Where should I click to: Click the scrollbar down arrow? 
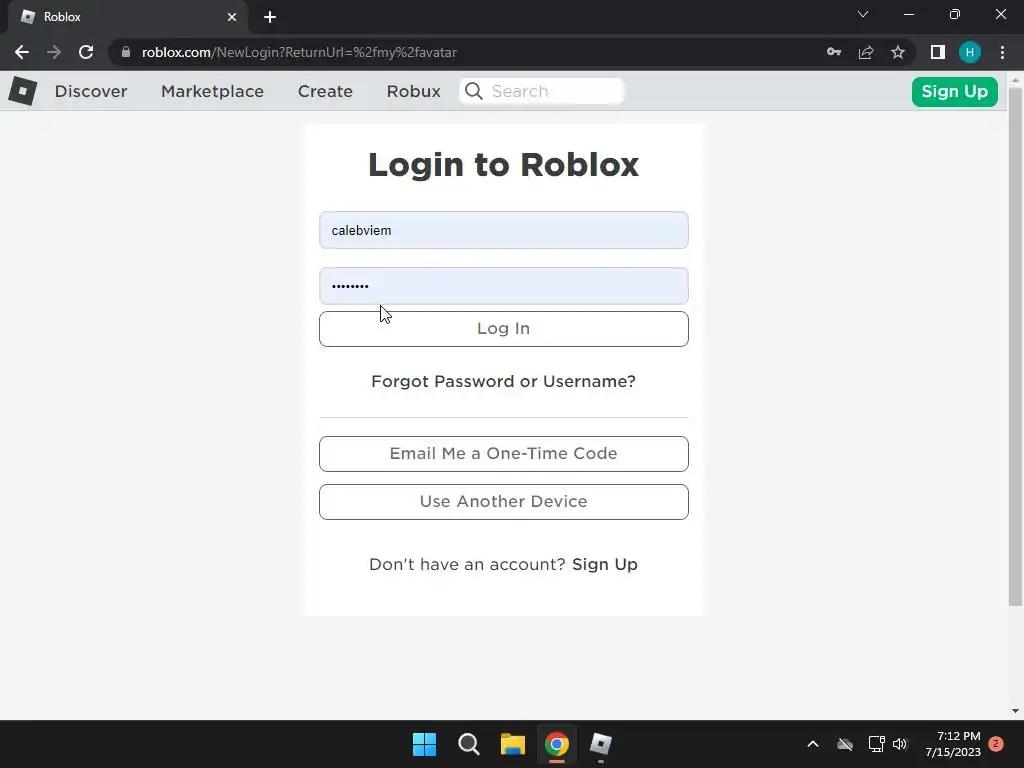click(1015, 711)
